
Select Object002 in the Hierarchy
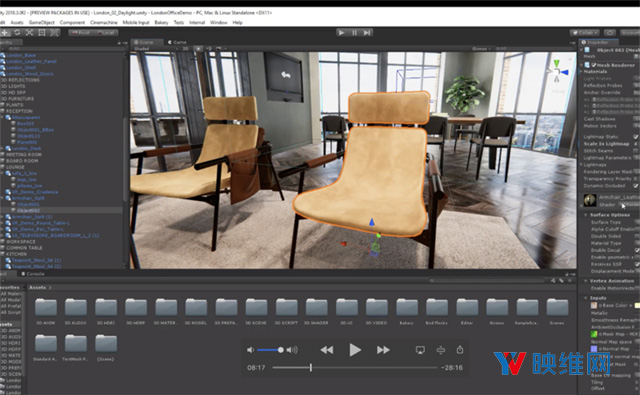(x=28, y=211)
